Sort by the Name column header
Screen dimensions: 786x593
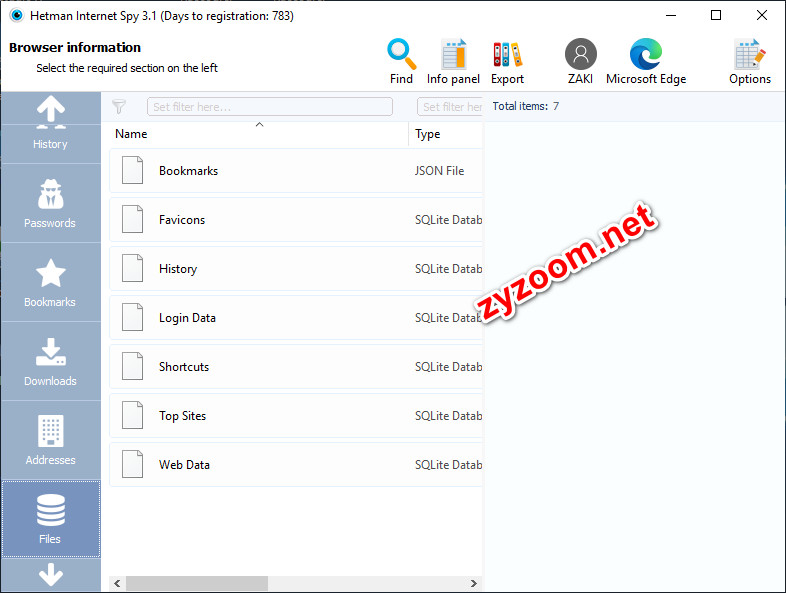click(259, 134)
